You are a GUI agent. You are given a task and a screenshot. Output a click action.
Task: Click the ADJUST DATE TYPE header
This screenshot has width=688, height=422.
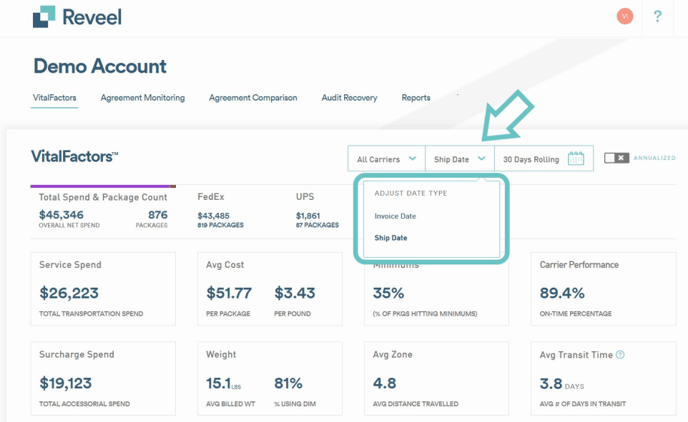(411, 193)
